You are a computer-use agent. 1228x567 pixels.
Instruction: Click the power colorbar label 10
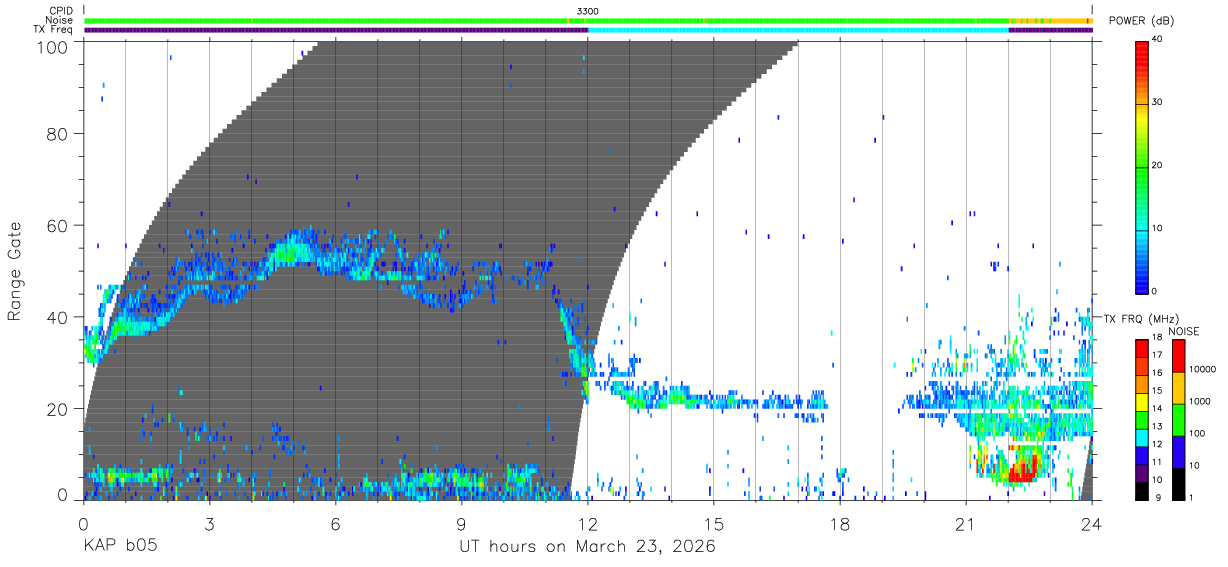(1159, 229)
